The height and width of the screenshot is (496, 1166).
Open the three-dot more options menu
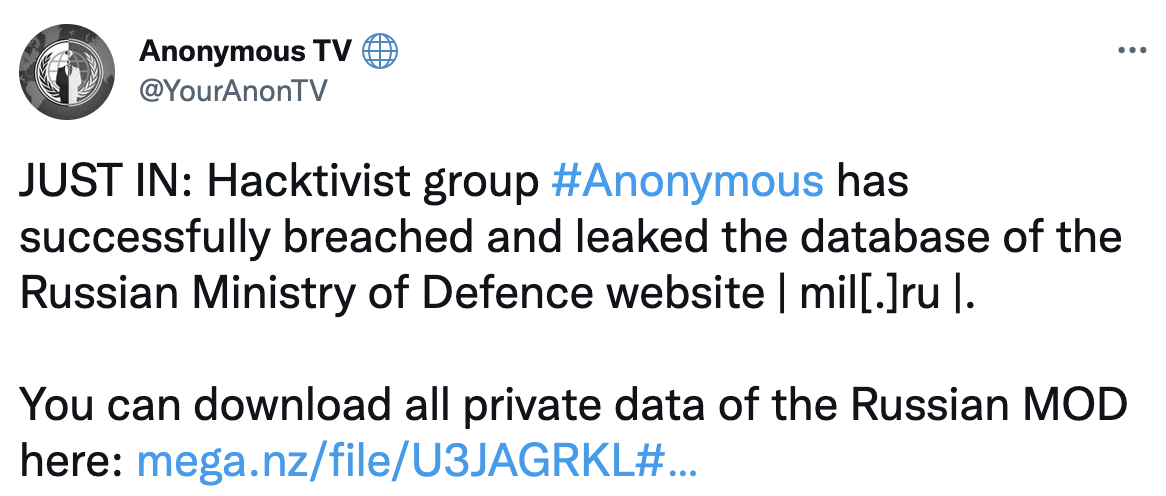point(1133,51)
